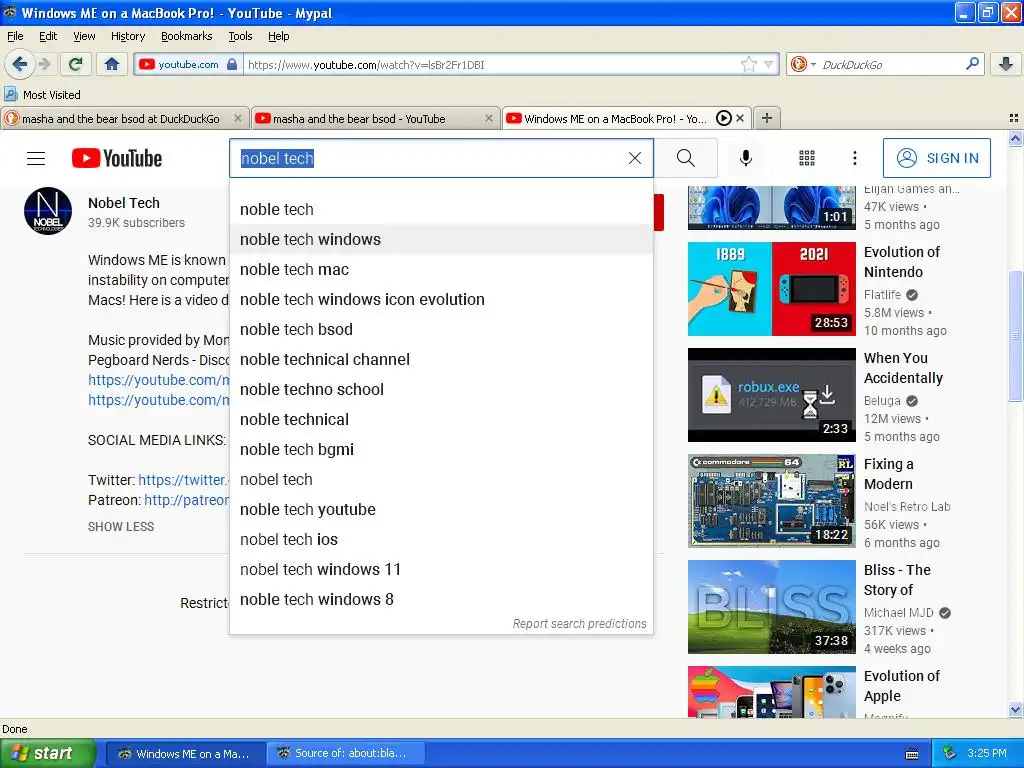Open the Edit menu
The height and width of the screenshot is (768, 1024).
coord(48,36)
